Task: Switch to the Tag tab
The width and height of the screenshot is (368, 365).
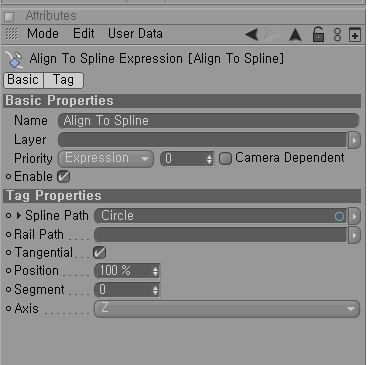Action: tap(63, 80)
